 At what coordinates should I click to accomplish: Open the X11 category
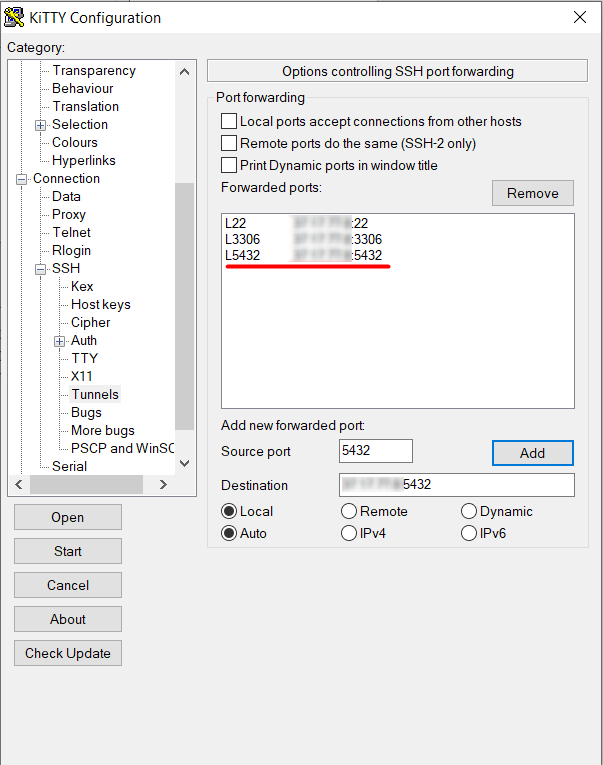tap(81, 377)
